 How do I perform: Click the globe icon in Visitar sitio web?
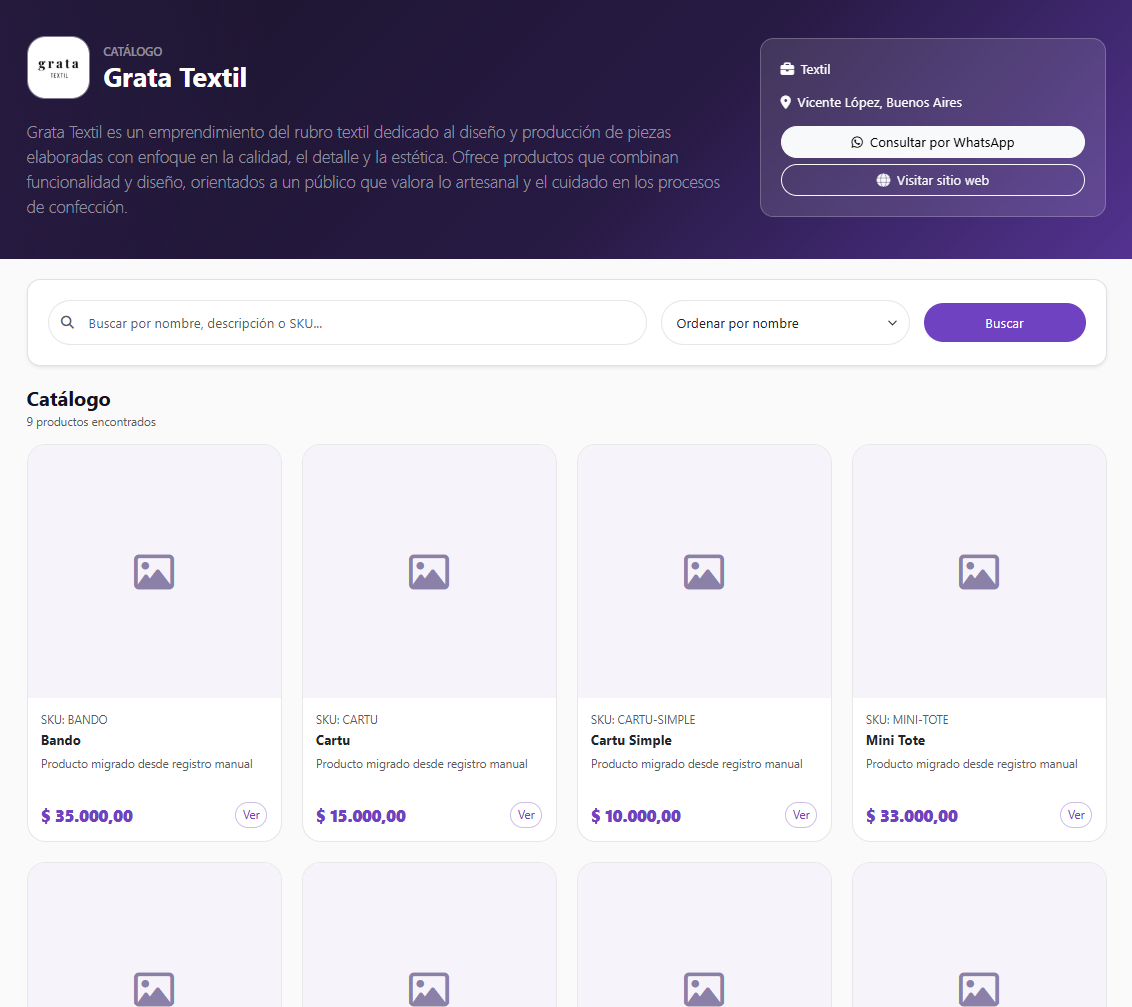883,180
